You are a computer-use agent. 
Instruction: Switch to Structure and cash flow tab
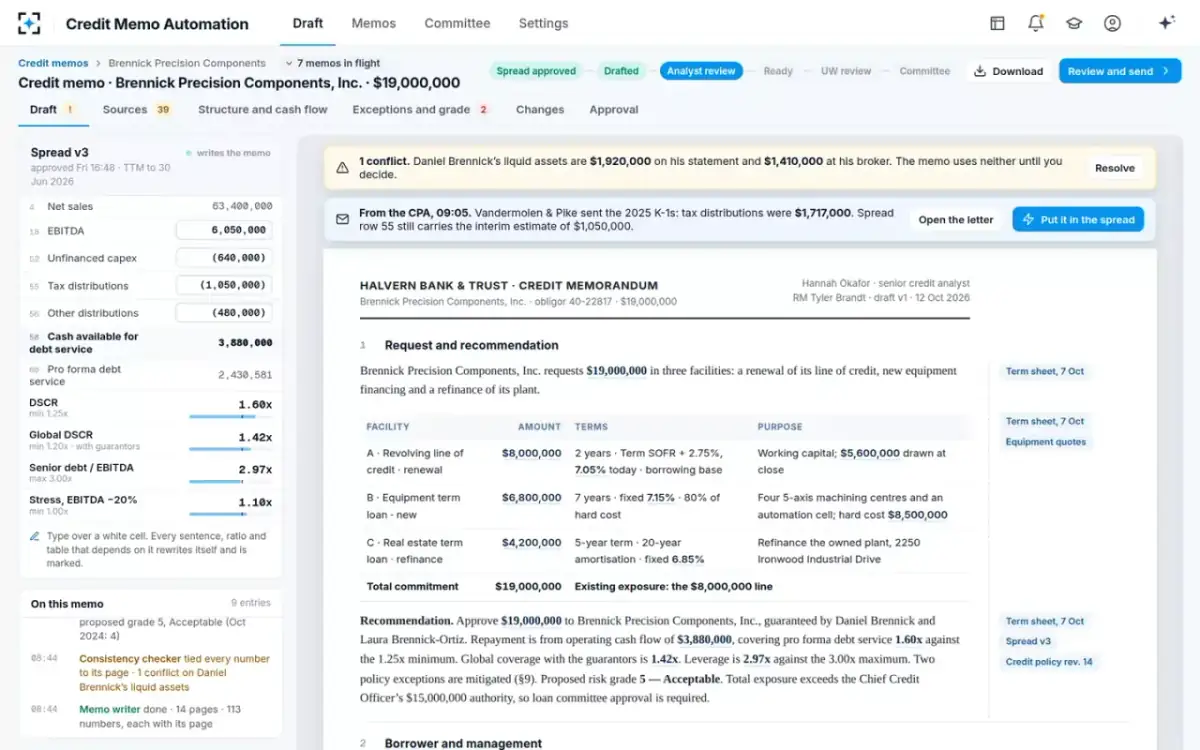[x=262, y=110]
